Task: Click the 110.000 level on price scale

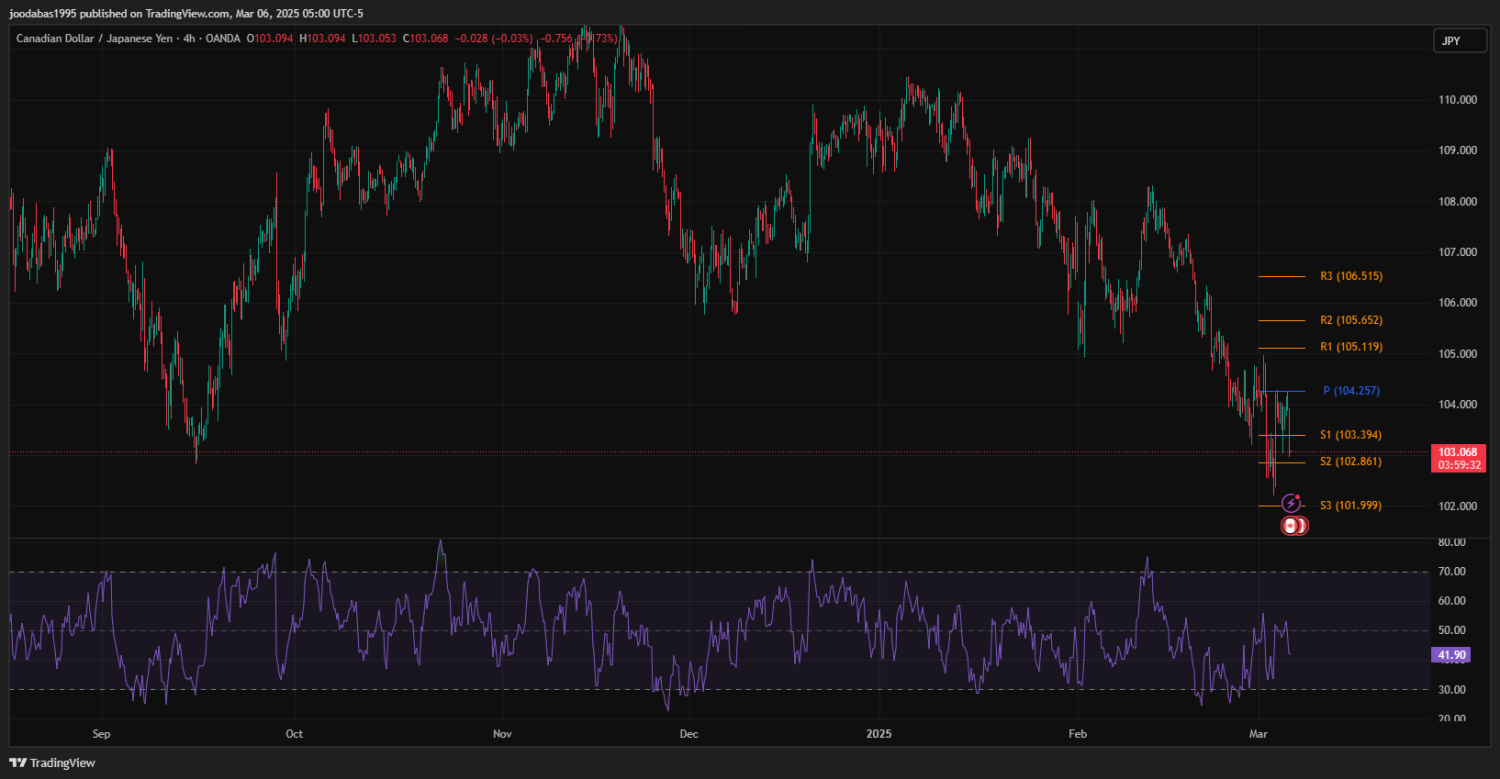Action: (x=1458, y=100)
